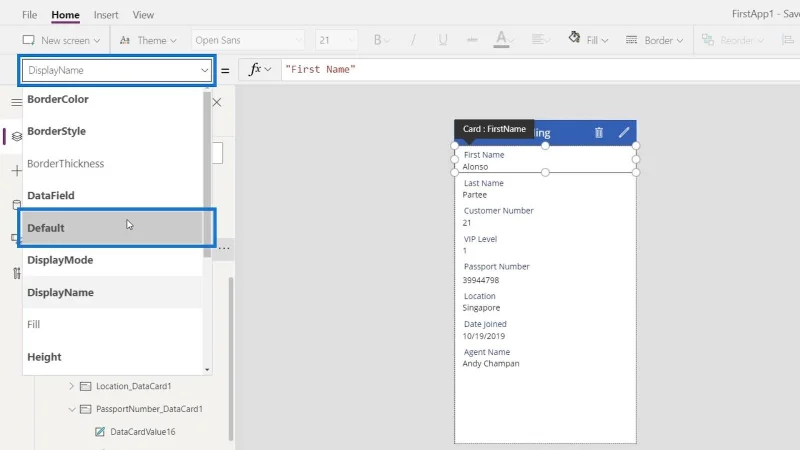The height and width of the screenshot is (450, 800).
Task: Open the Tree view layers icon
Action: click(16, 136)
